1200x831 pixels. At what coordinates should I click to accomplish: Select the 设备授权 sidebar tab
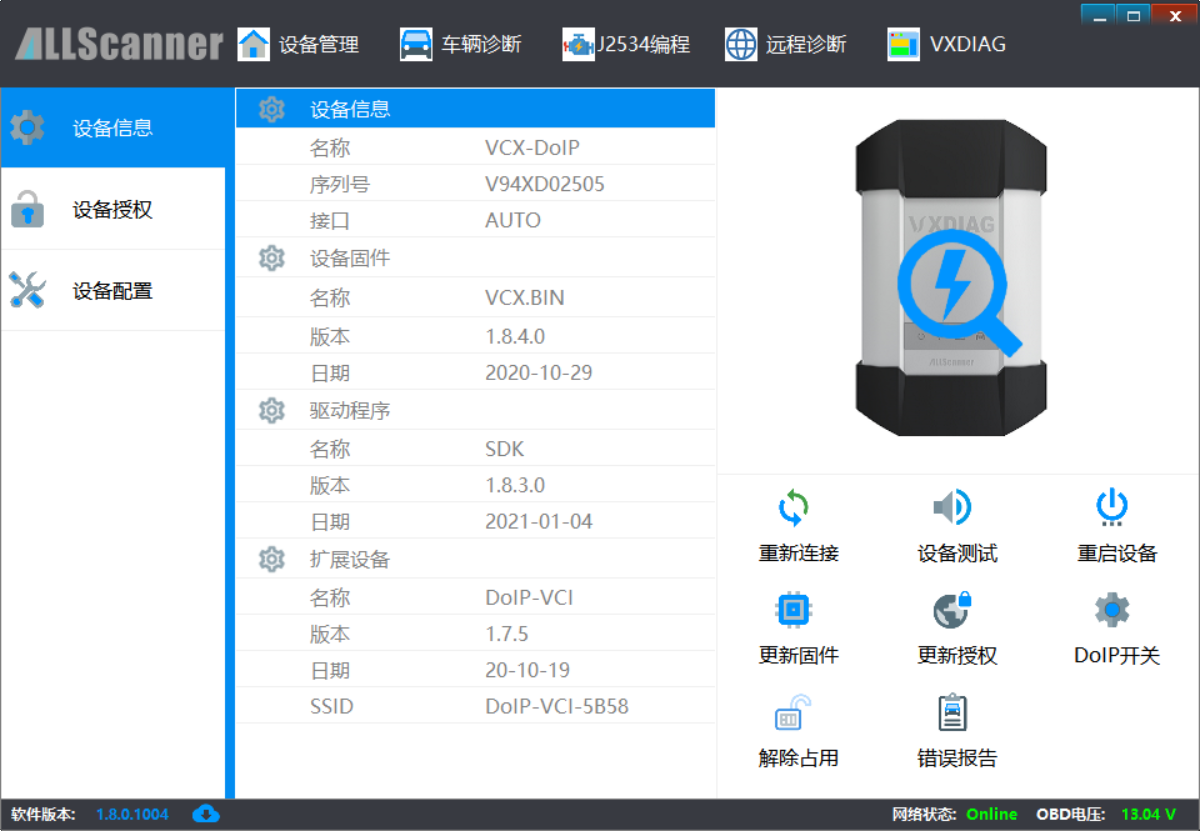[x=113, y=209]
